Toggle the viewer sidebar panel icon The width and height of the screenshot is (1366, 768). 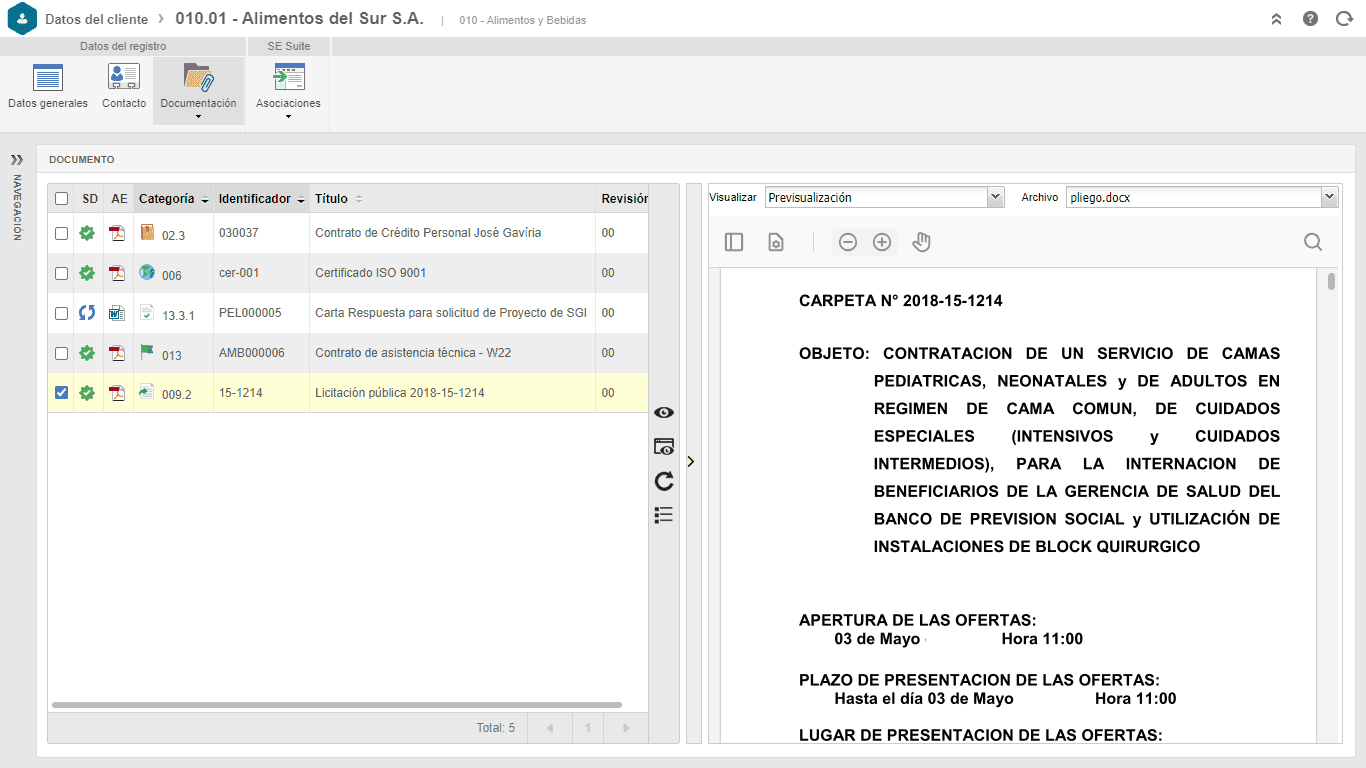tap(734, 242)
